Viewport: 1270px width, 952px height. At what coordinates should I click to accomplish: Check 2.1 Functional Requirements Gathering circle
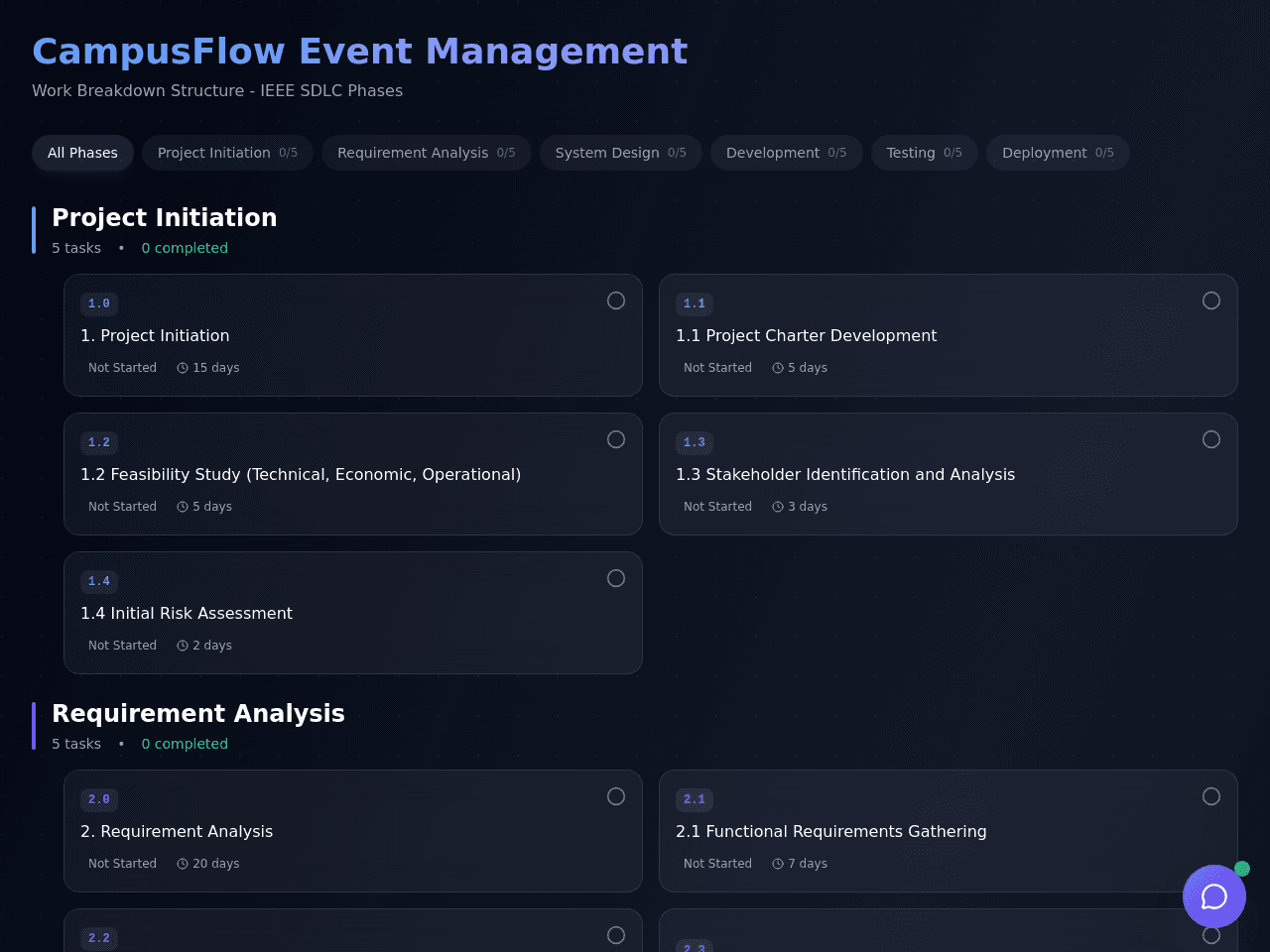[x=1211, y=796]
